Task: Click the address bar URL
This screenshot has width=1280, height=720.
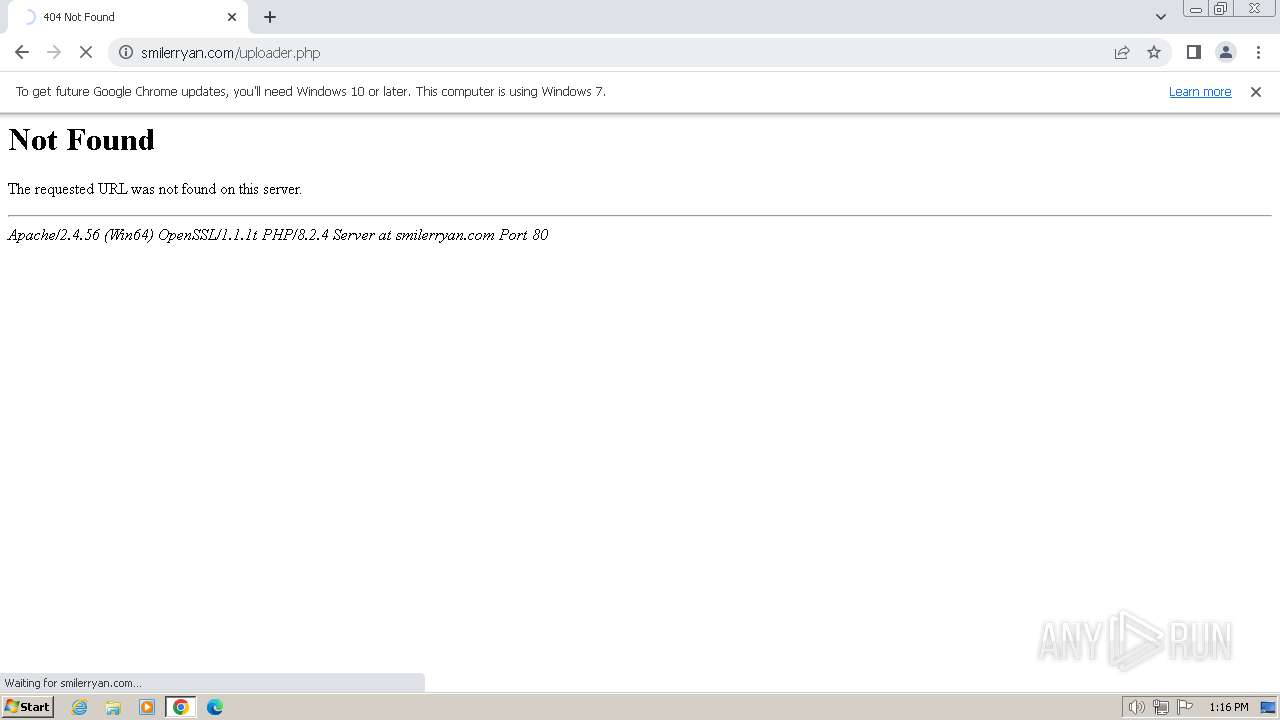Action: [230, 53]
